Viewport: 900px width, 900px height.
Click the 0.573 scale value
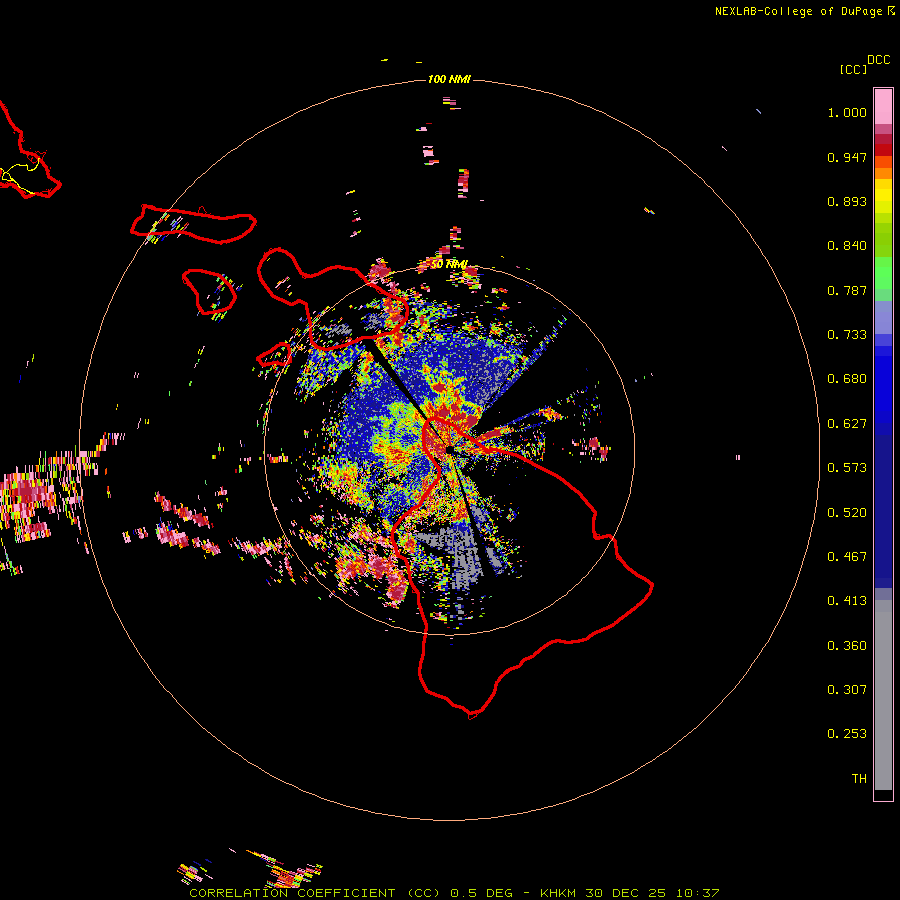tap(847, 468)
